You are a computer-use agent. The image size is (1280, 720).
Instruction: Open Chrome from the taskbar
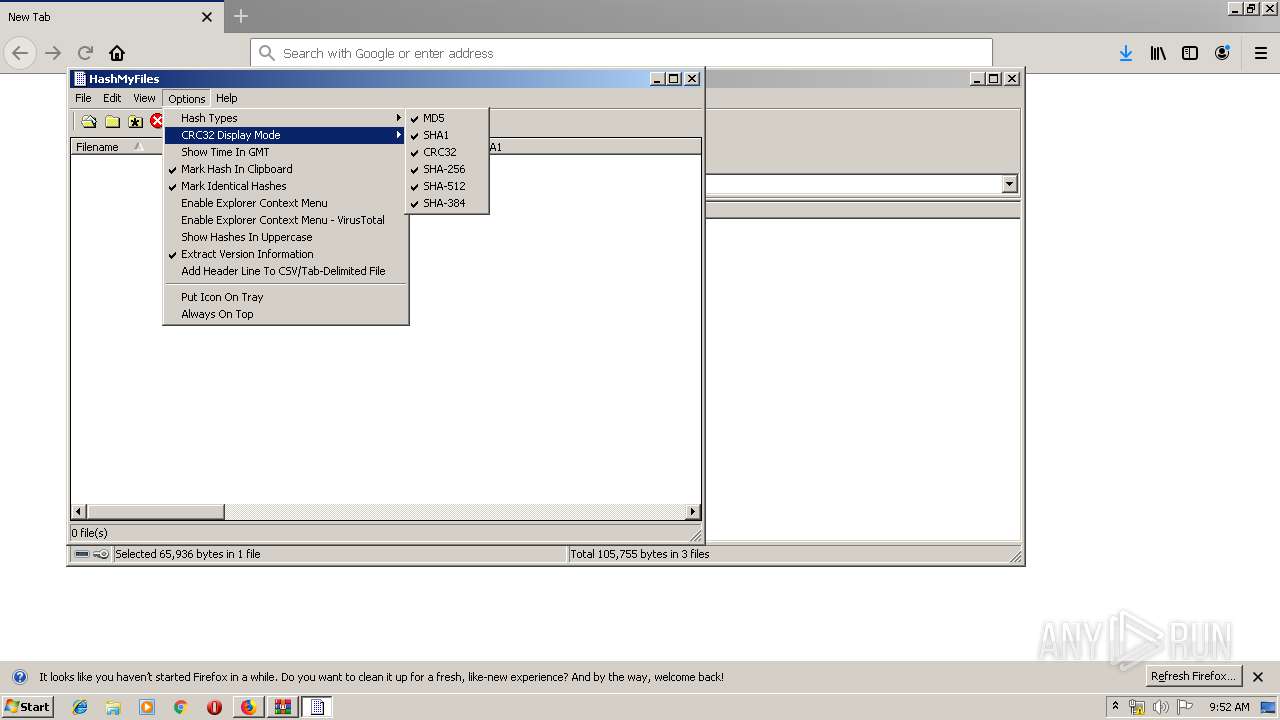[181, 707]
